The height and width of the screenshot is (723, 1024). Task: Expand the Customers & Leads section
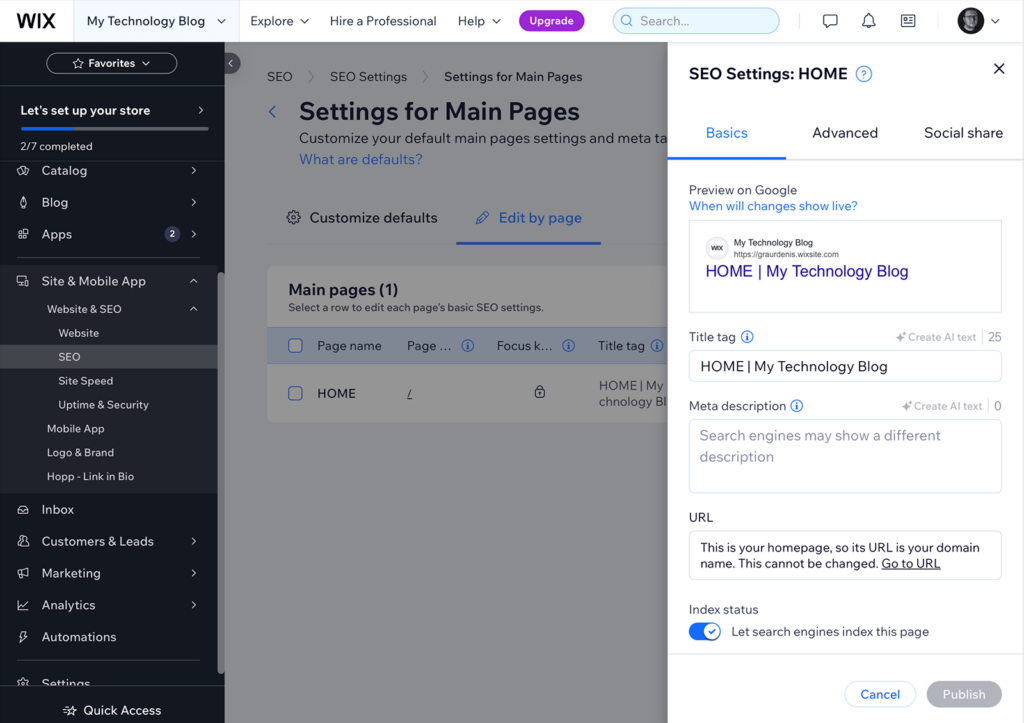[x=193, y=541]
